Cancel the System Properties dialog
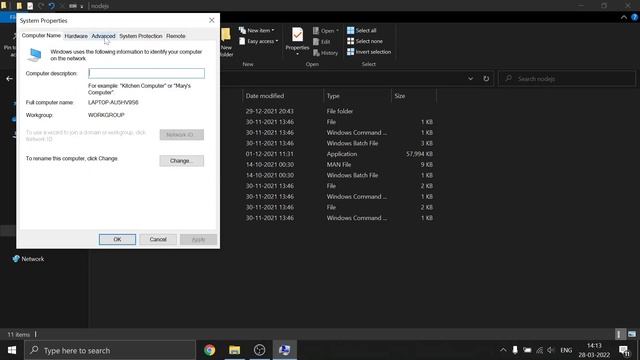640x360 pixels. coord(158,239)
